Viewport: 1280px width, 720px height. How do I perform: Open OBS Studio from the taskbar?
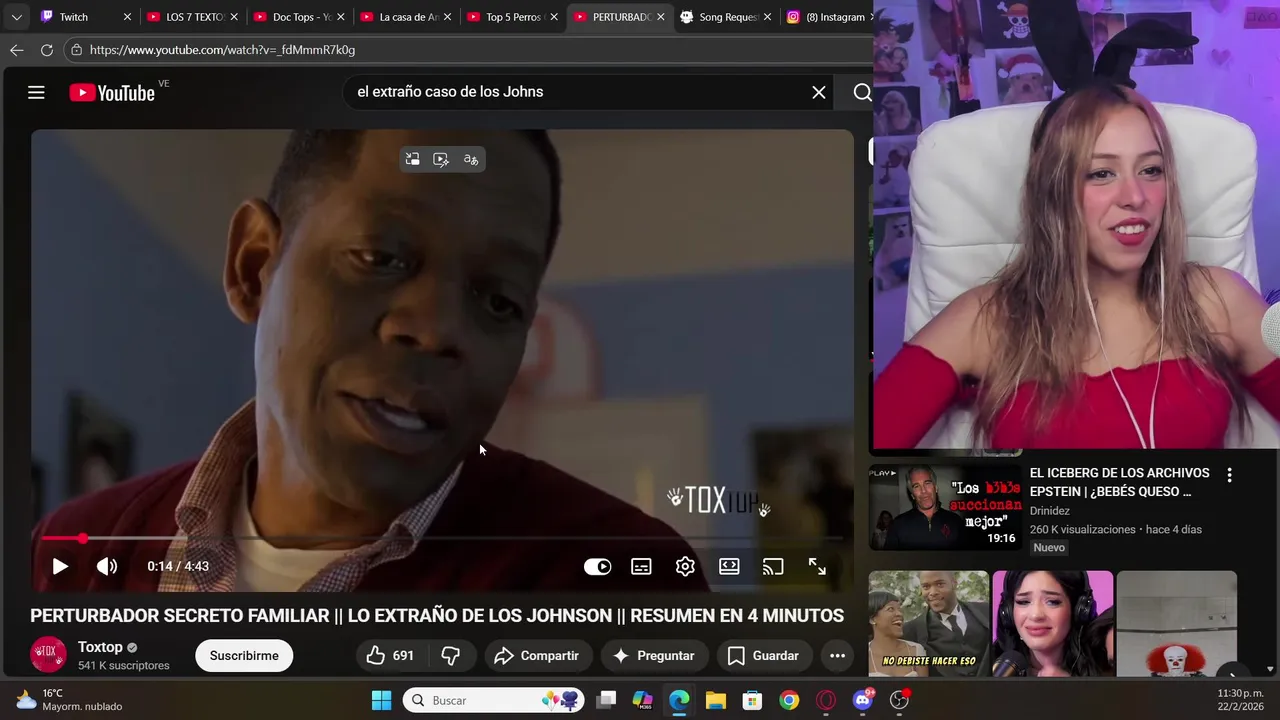[x=899, y=700]
